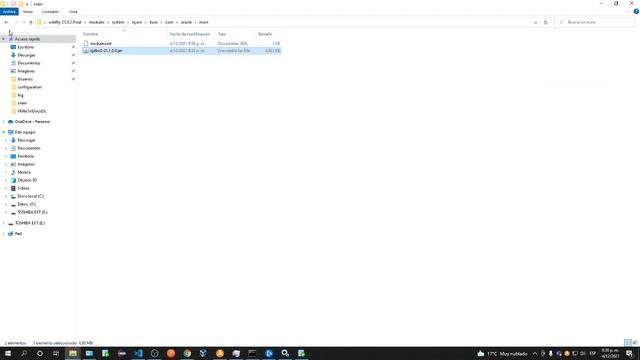Screen dimensions: 640x360
Task: Open Cortana from the taskbar
Action: pyautogui.click(x=40, y=353)
